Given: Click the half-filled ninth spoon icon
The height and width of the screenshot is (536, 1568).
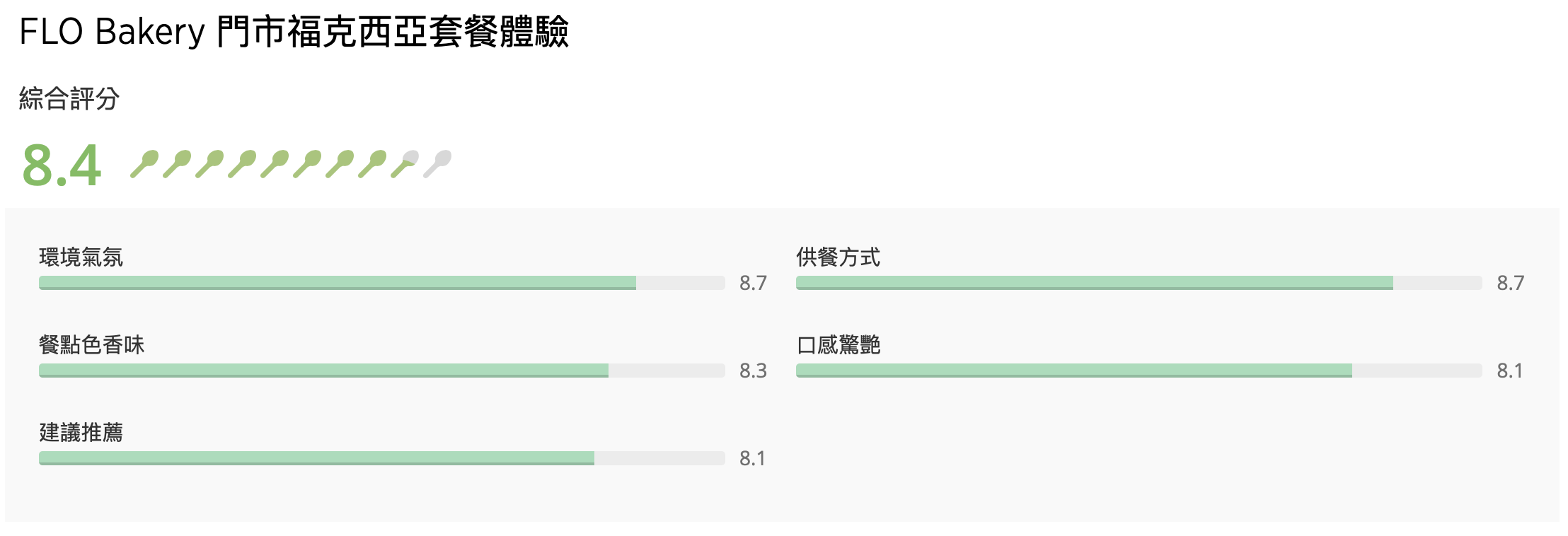Looking at the screenshot, I should [x=405, y=164].
